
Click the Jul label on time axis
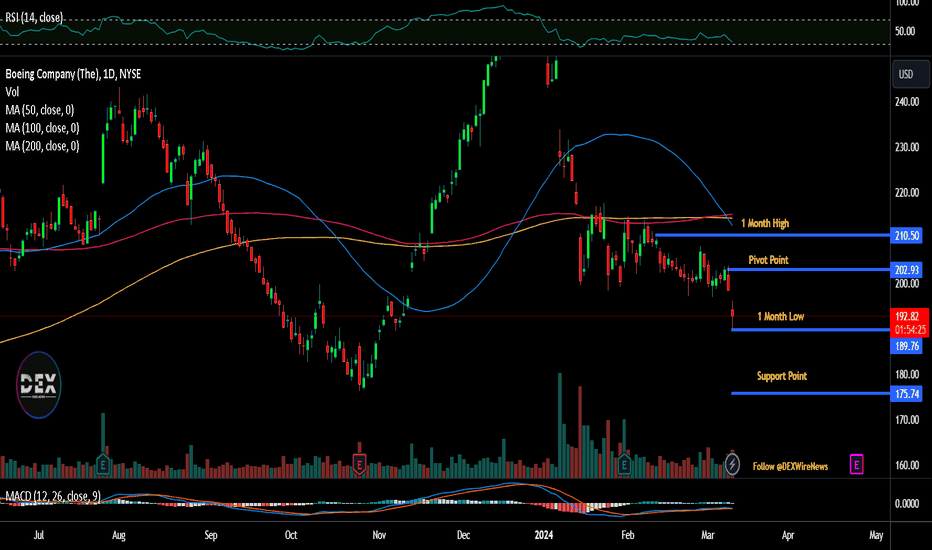(39, 535)
